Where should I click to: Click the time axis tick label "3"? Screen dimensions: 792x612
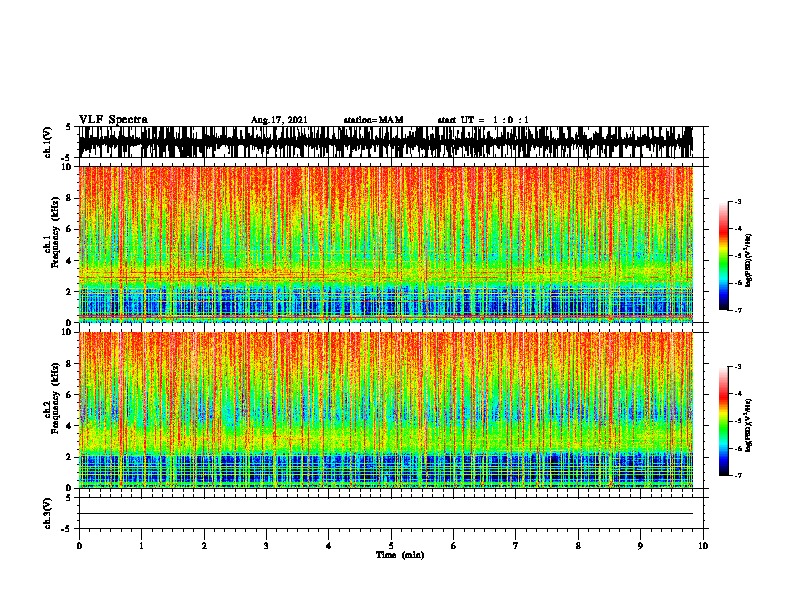[266, 546]
